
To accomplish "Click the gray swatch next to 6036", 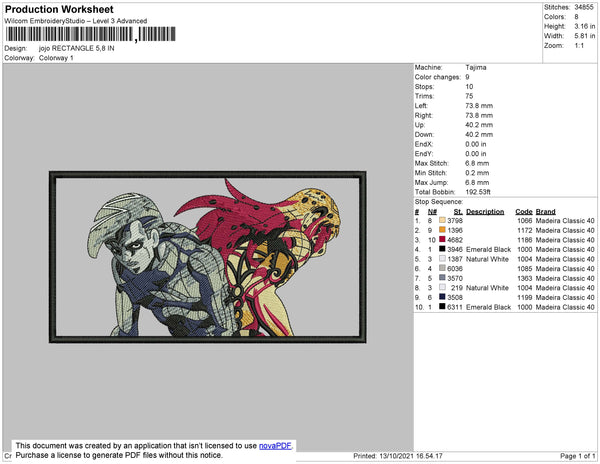I will coord(442,268).
